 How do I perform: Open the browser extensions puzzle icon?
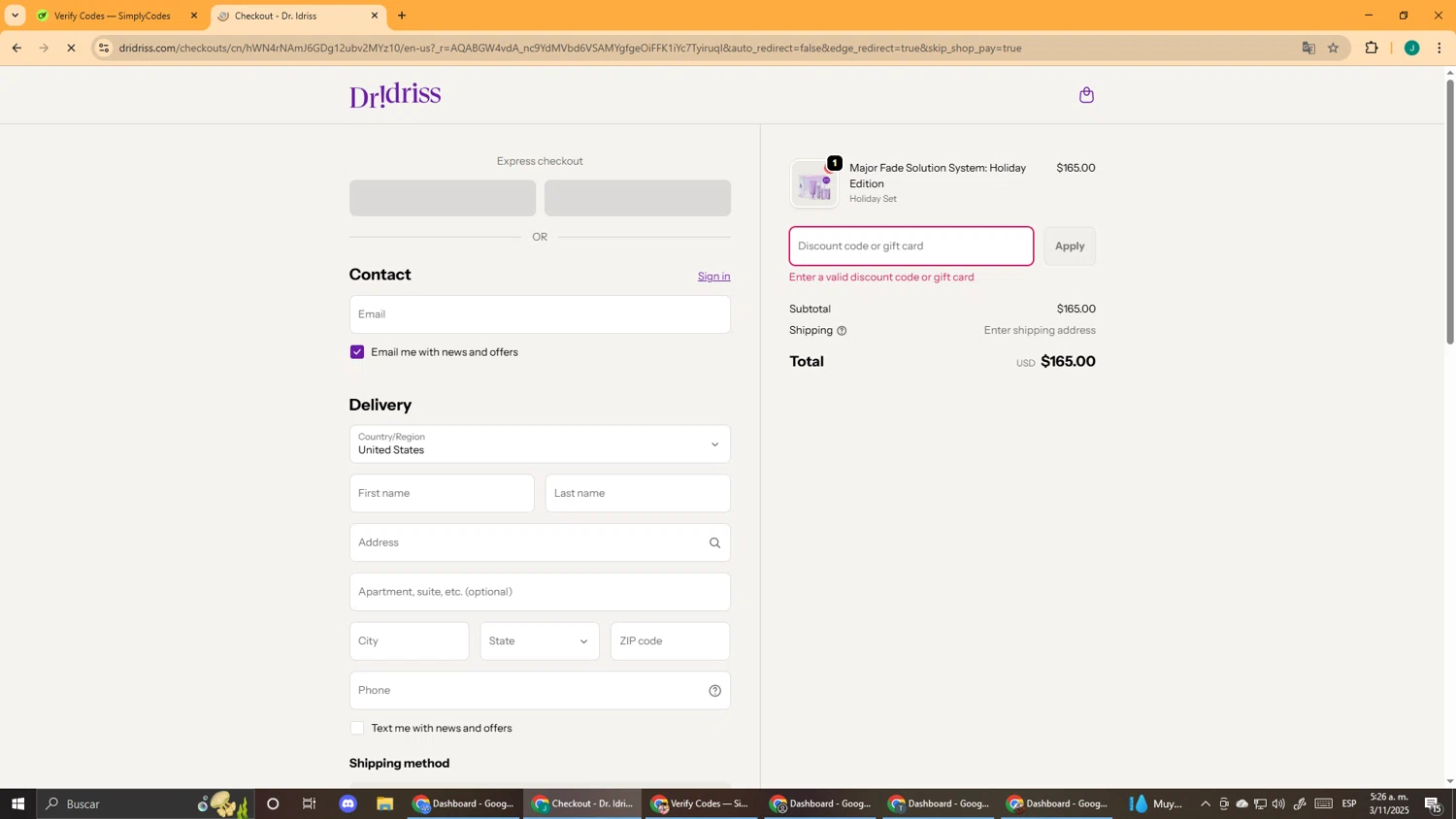(1372, 48)
